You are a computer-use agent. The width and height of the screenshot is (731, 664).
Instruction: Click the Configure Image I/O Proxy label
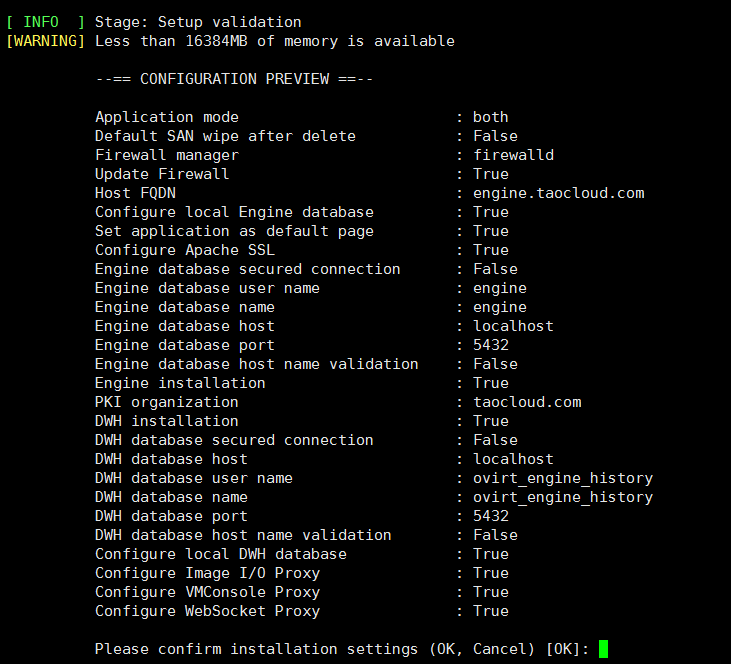207,573
